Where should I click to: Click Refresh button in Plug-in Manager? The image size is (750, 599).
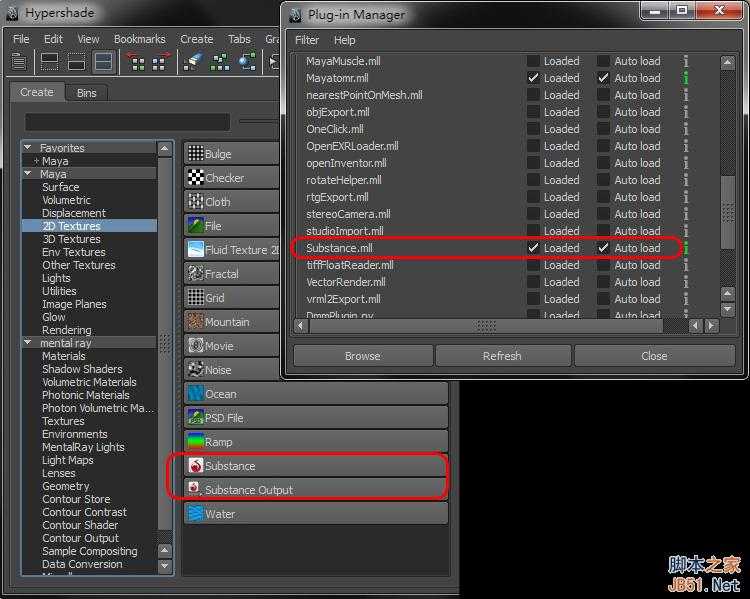tap(502, 356)
